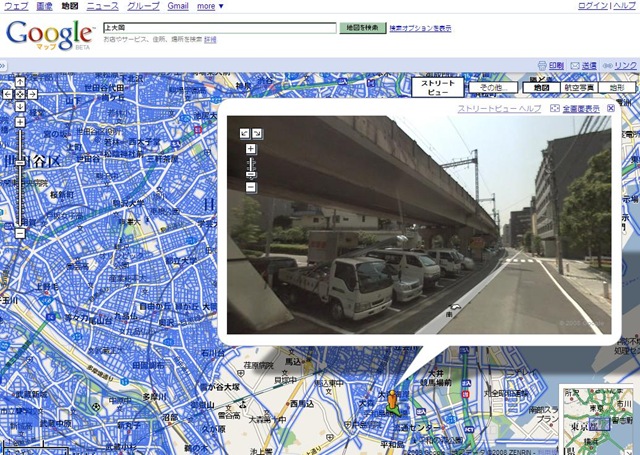Click the map search input field
Screen dimensions: 640x455
(220, 28)
